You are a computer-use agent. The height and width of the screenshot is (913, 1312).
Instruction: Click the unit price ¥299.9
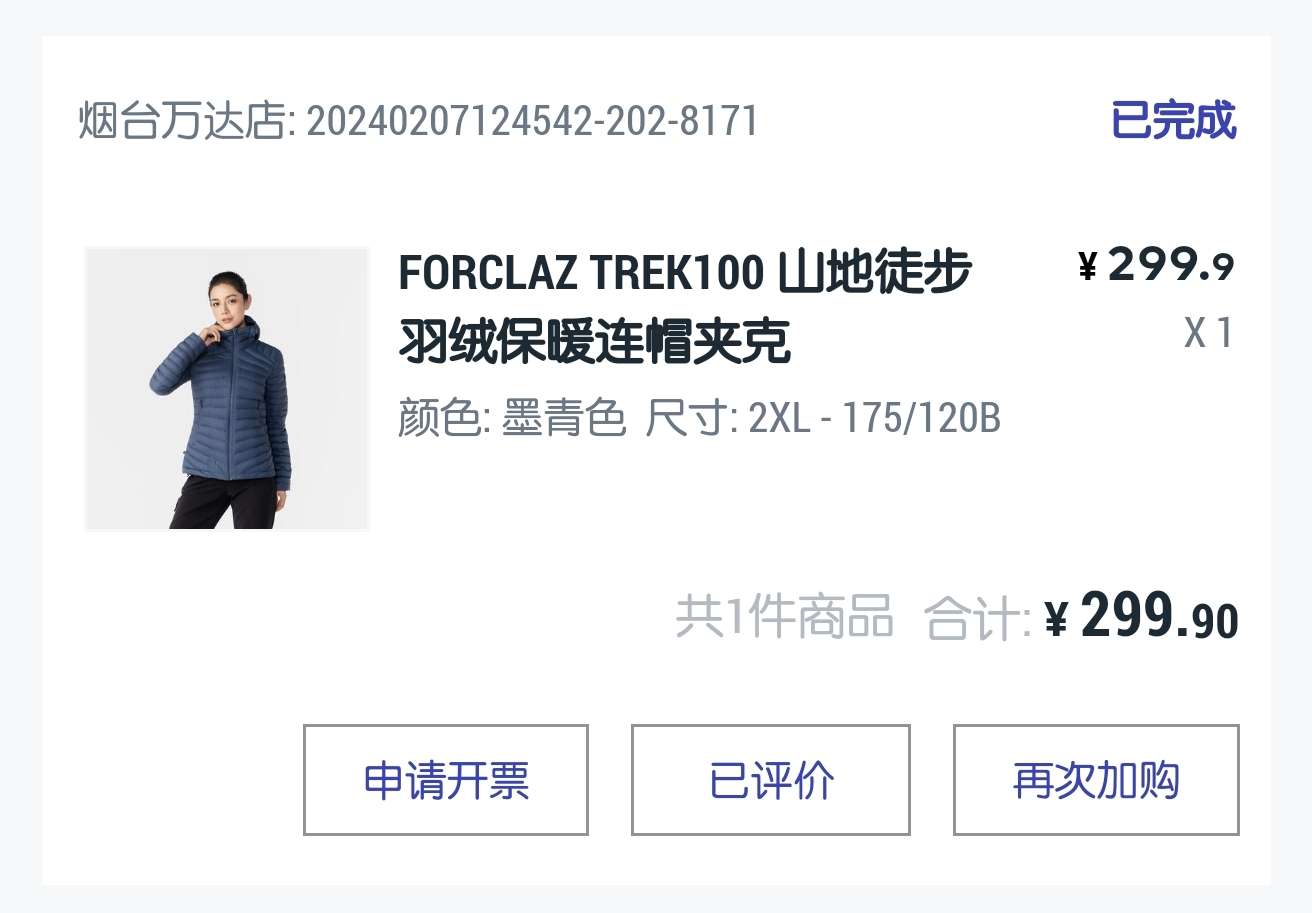1156,265
